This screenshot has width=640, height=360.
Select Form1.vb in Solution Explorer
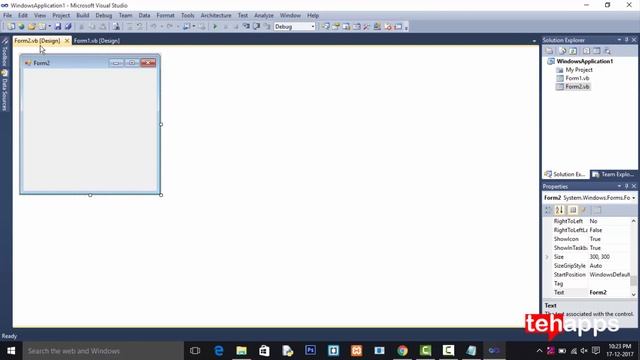click(577, 78)
